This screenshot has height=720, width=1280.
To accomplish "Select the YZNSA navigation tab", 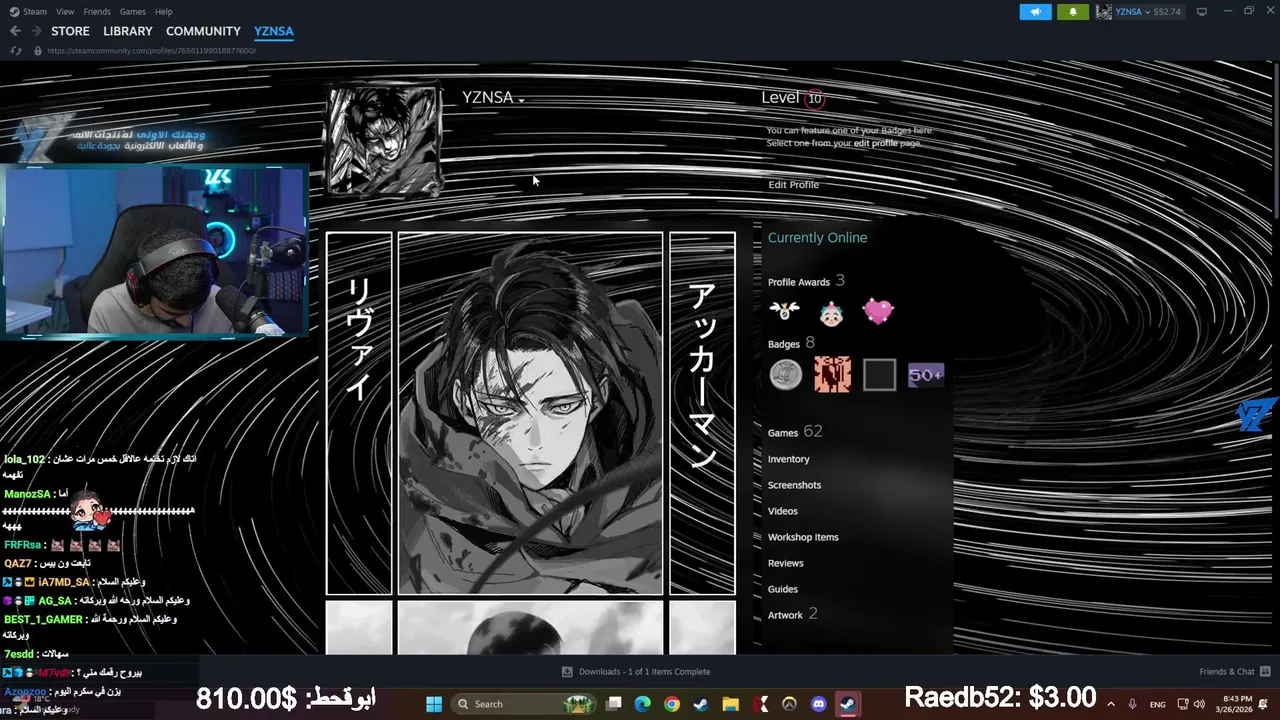I will coord(274,31).
